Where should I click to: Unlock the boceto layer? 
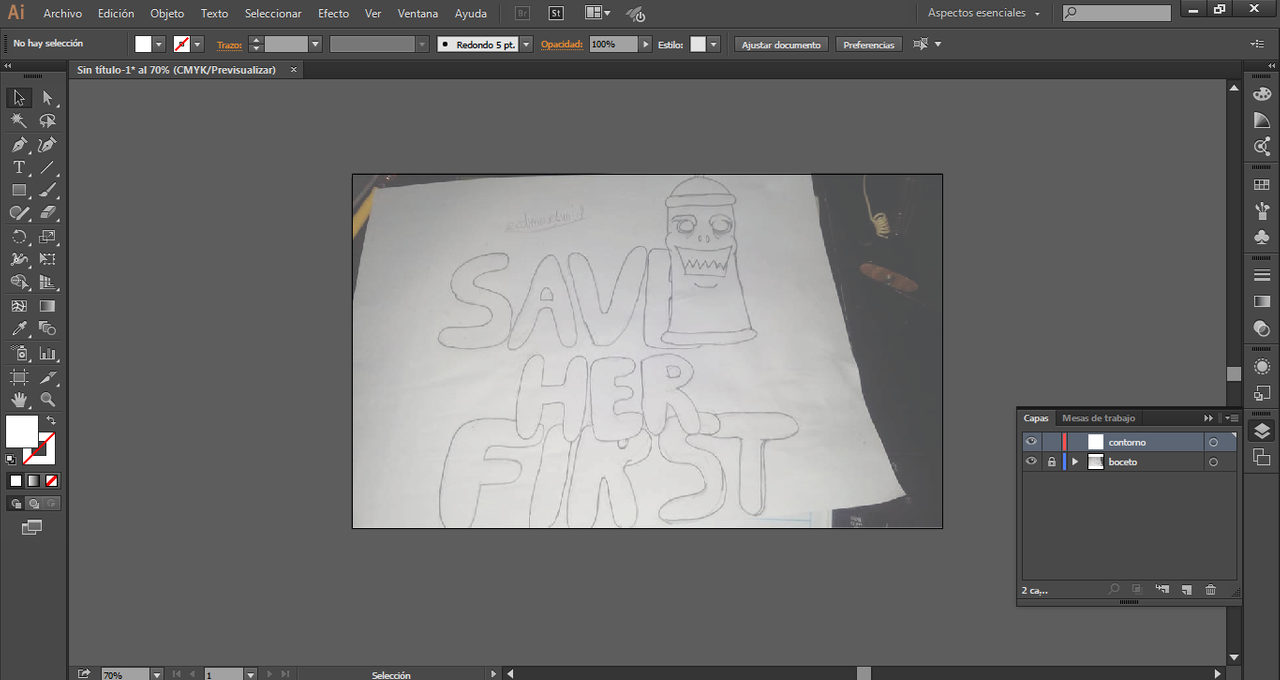1051,462
